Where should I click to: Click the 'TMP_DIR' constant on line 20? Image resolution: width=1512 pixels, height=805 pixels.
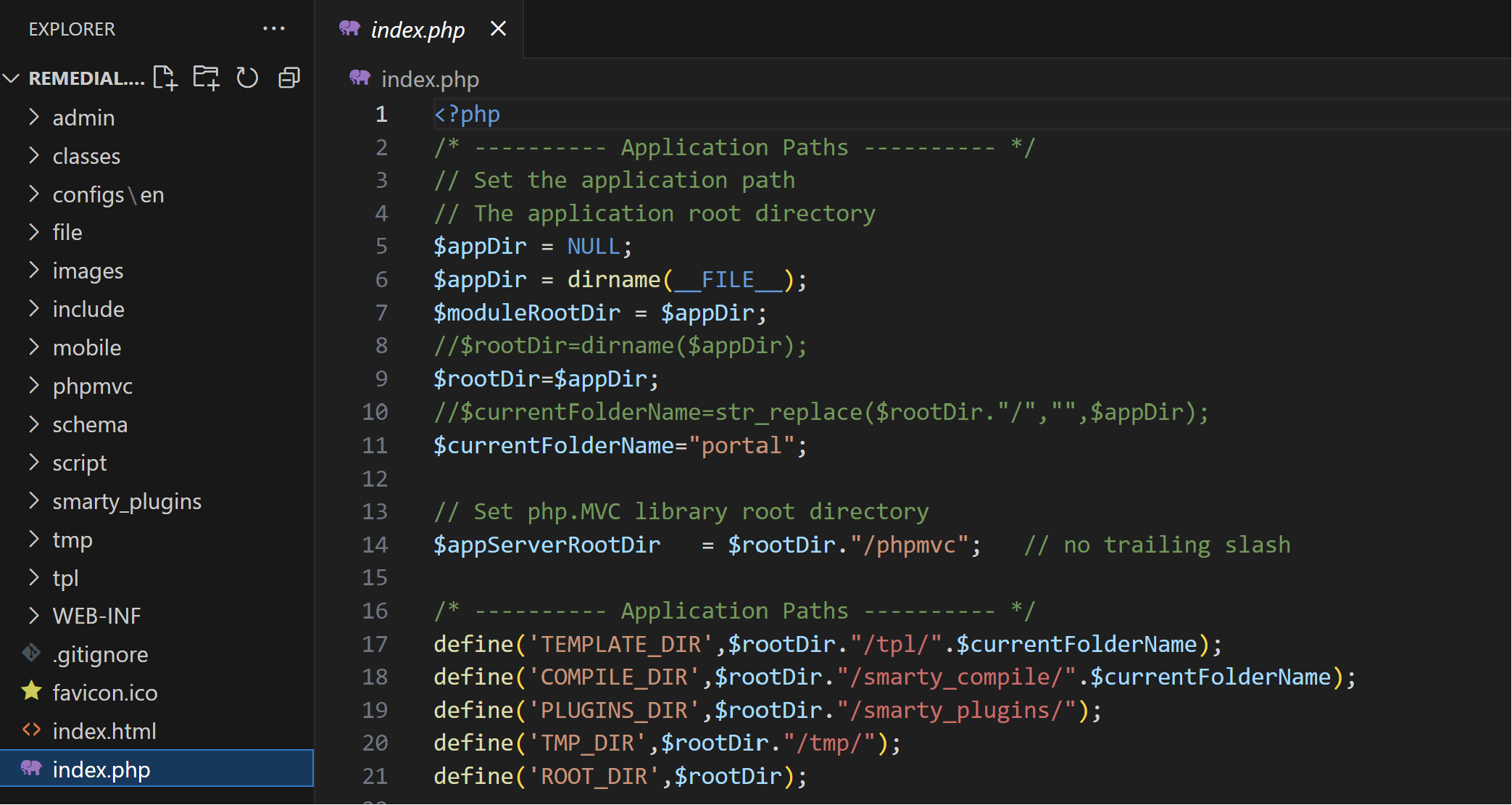click(x=587, y=743)
